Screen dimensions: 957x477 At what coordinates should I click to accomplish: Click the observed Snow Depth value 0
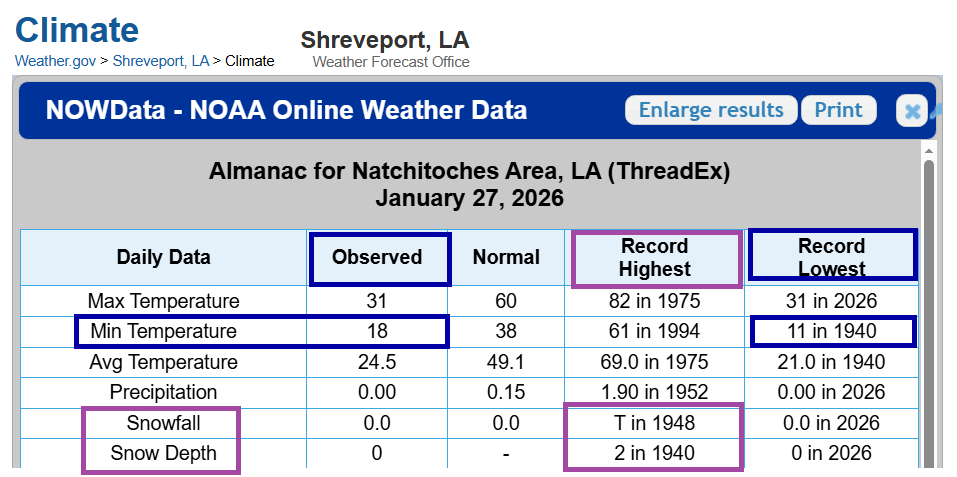click(377, 453)
